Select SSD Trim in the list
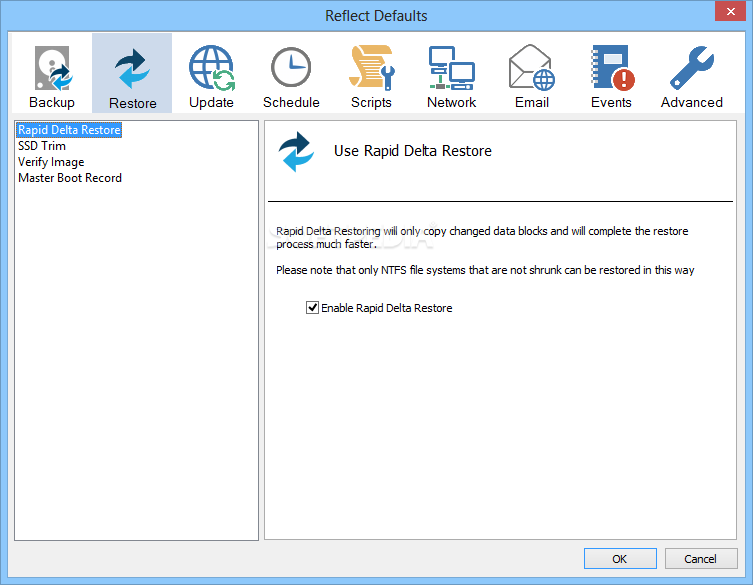 click(42, 146)
